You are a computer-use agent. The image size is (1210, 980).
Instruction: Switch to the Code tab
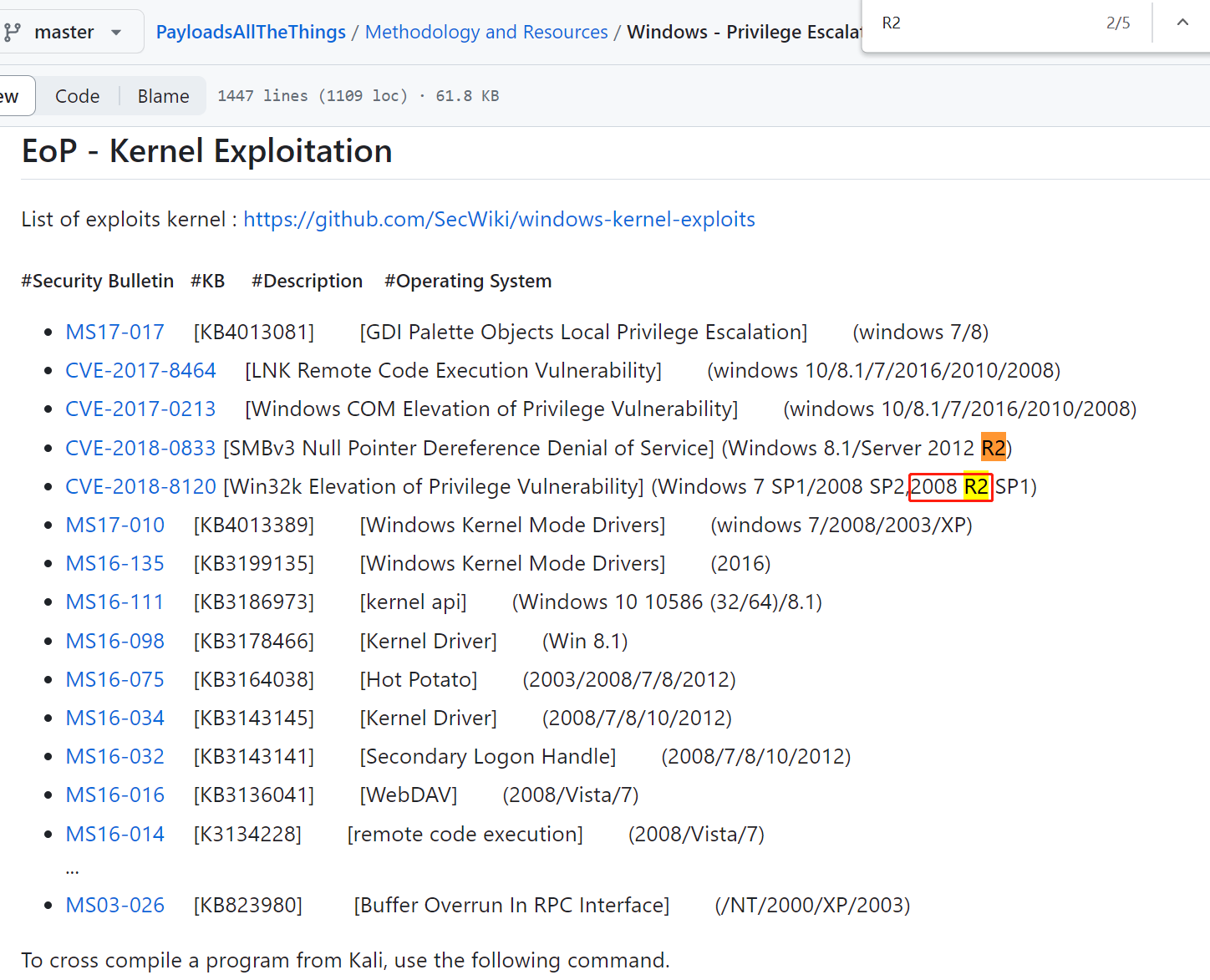point(77,96)
